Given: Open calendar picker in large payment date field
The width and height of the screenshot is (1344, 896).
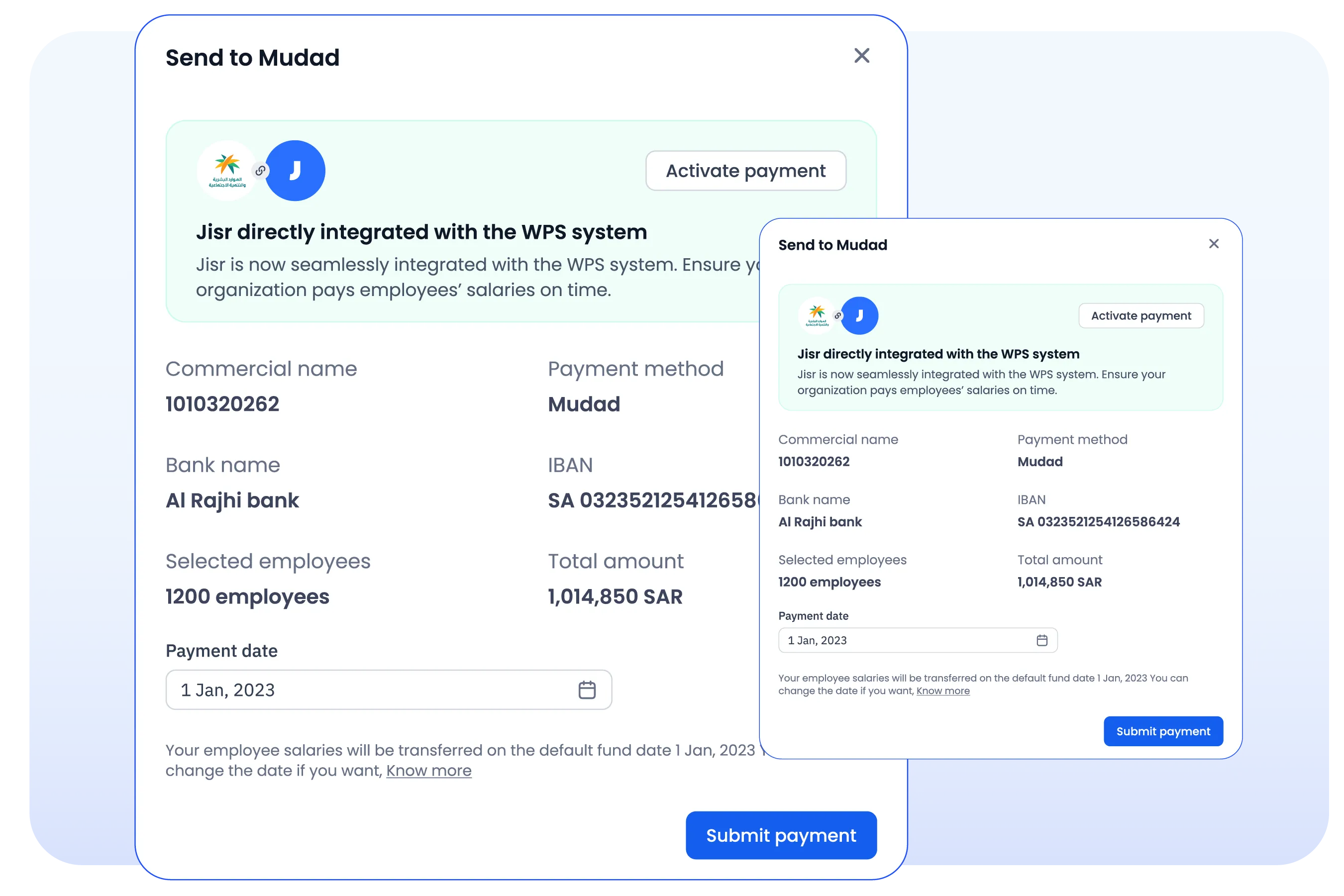Looking at the screenshot, I should 587,690.
